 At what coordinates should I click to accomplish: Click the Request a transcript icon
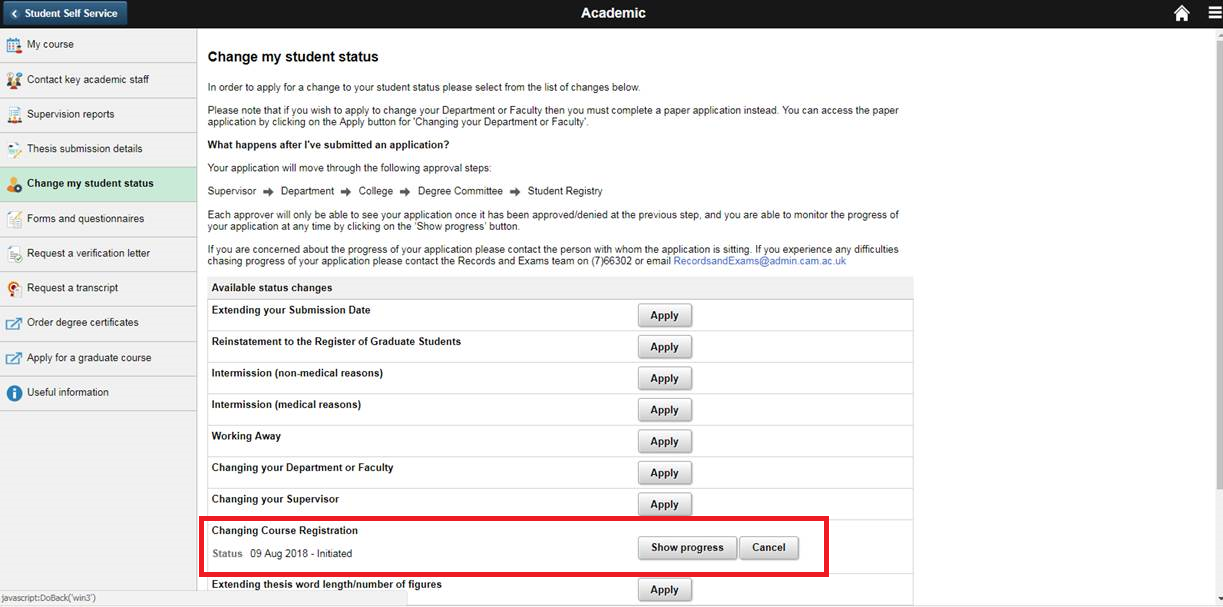click(x=14, y=289)
